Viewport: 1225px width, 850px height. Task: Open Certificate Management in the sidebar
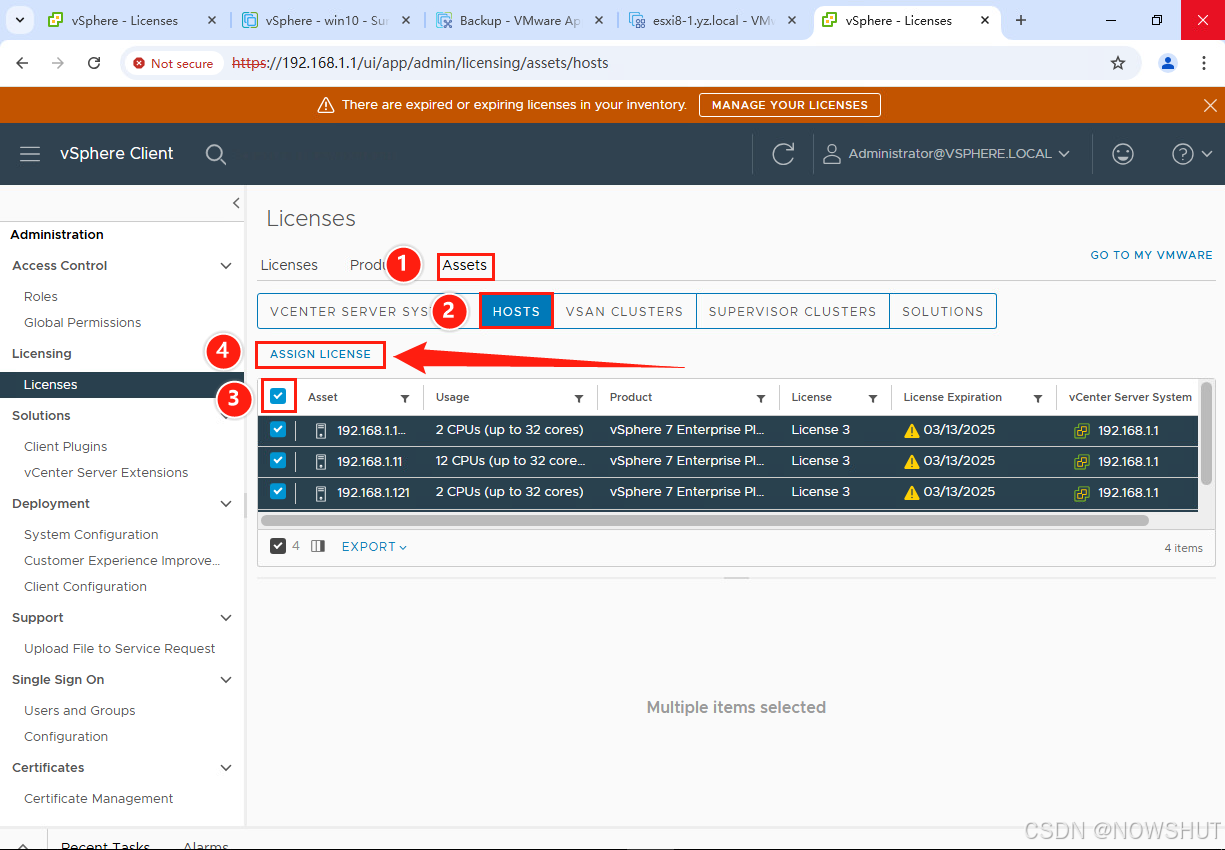click(x=99, y=799)
